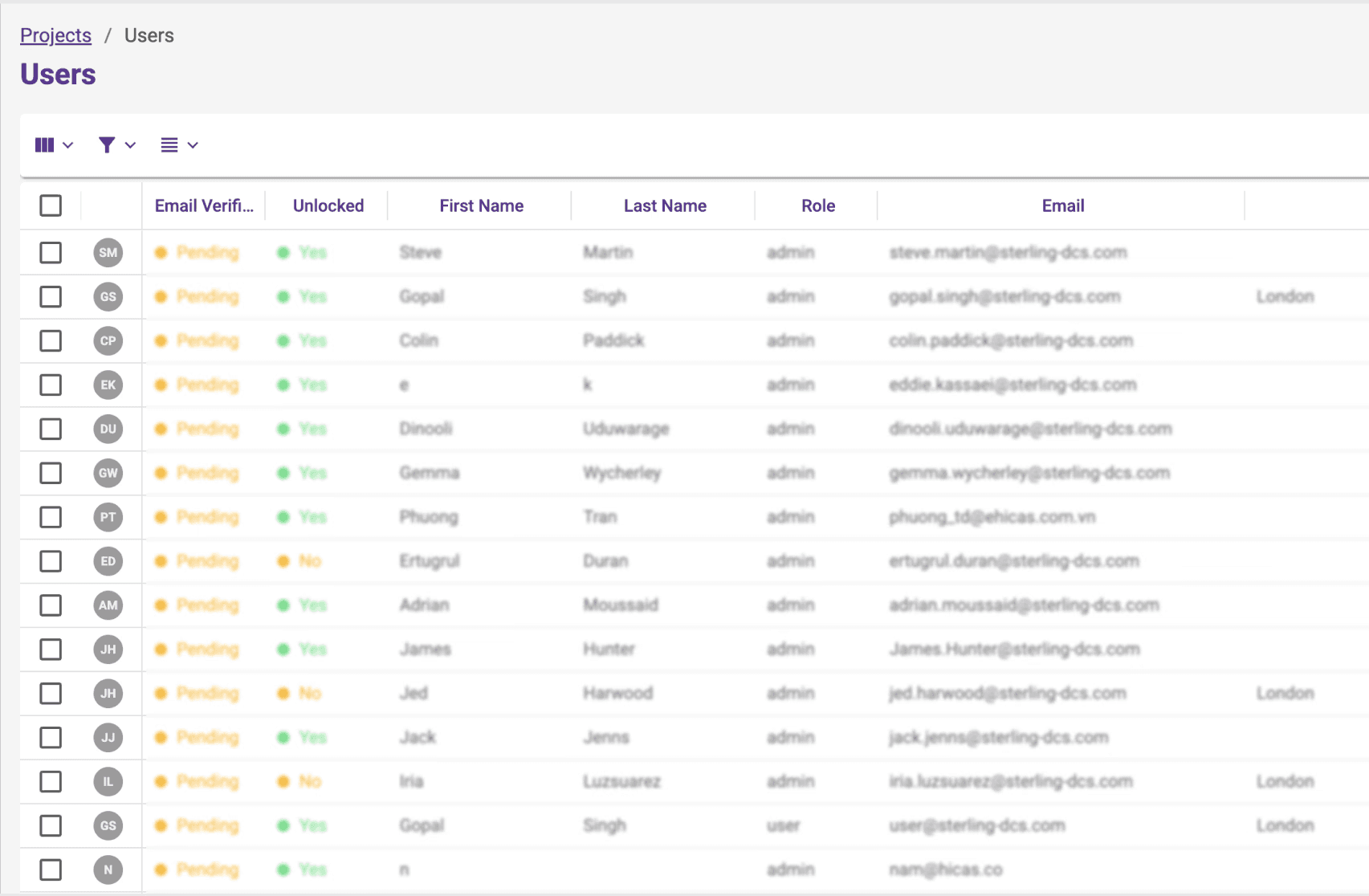
Task: Select checkbox for Dinooli Uduwarage row
Action: coord(51,430)
